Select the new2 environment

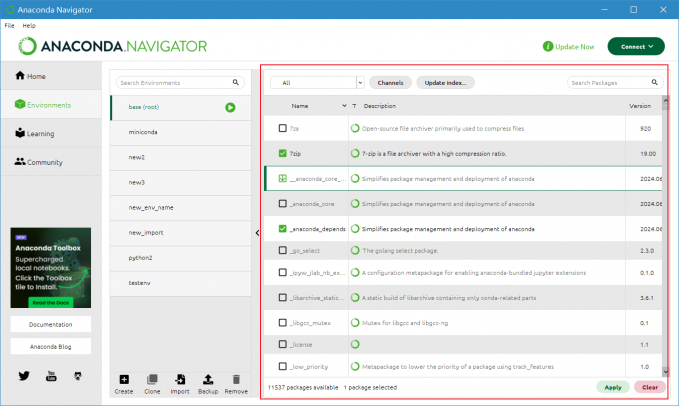pyautogui.click(x=181, y=157)
